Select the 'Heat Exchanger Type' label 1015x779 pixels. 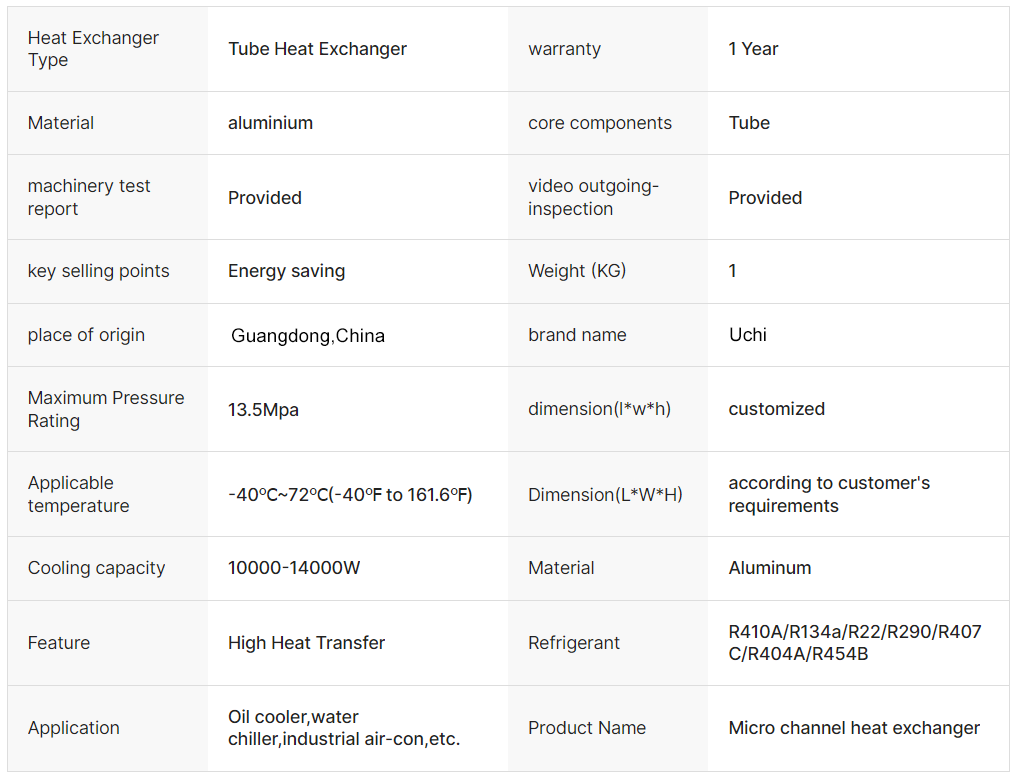(x=93, y=49)
